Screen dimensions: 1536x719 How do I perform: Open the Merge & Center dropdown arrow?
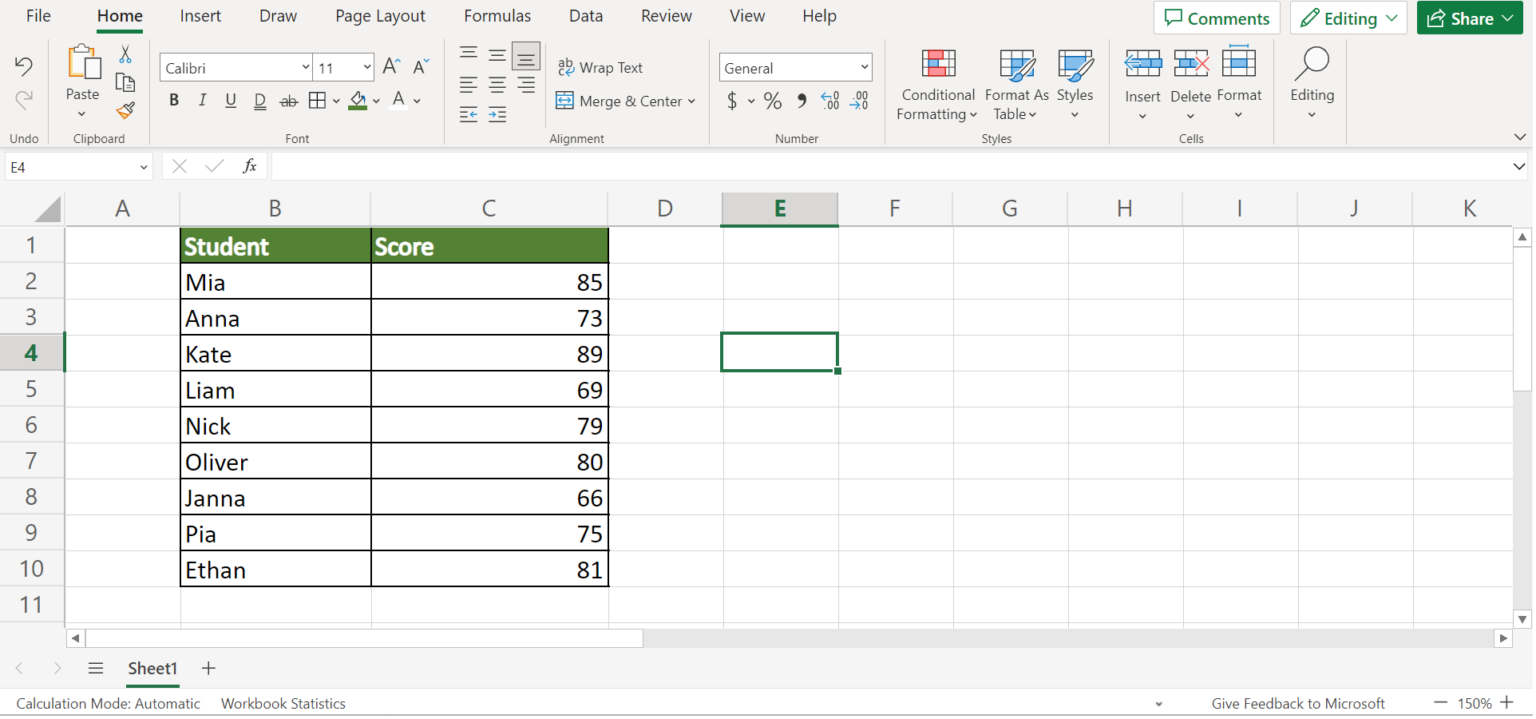click(x=691, y=101)
